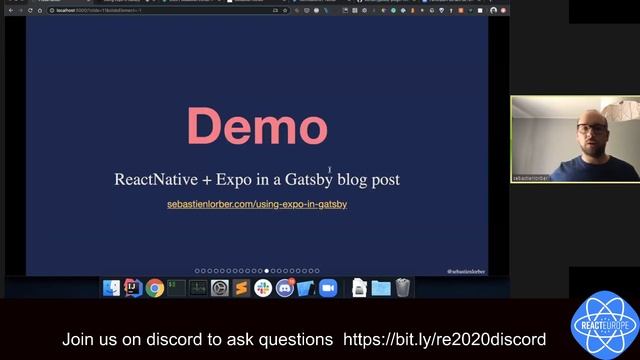Open the Terminal dock icon

[x=176, y=288]
